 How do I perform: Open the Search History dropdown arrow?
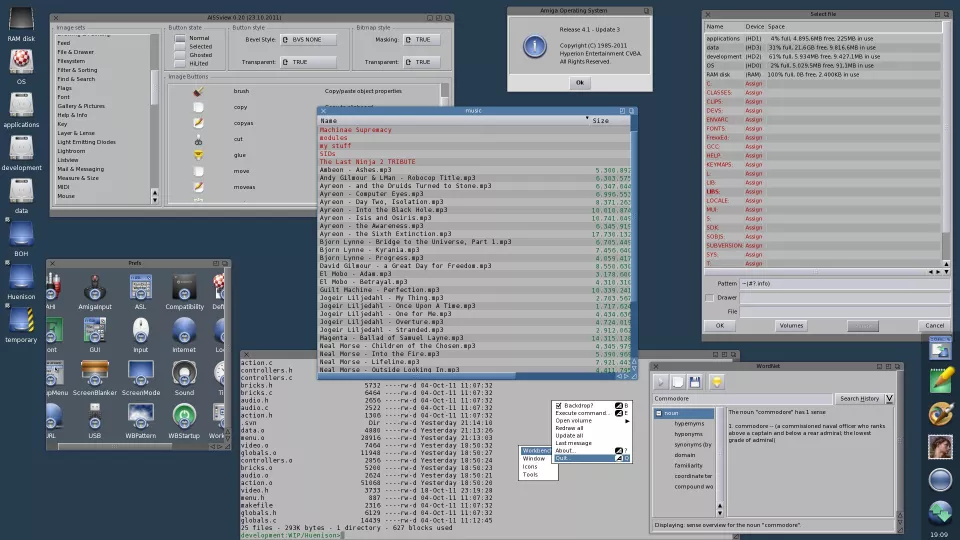click(889, 399)
